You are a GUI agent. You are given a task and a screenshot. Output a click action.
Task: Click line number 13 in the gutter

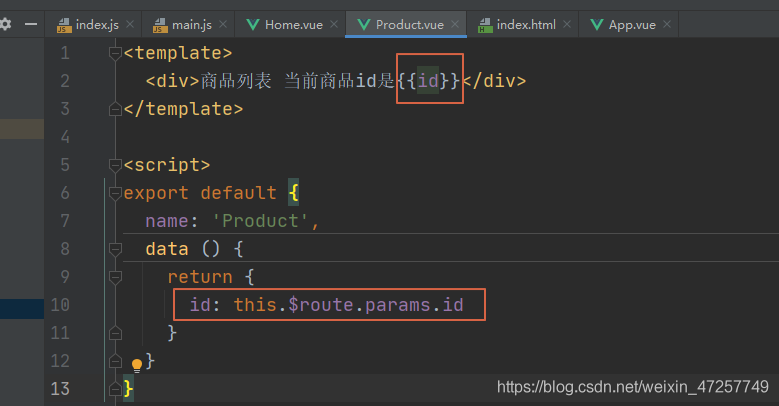pyautogui.click(x=60, y=389)
